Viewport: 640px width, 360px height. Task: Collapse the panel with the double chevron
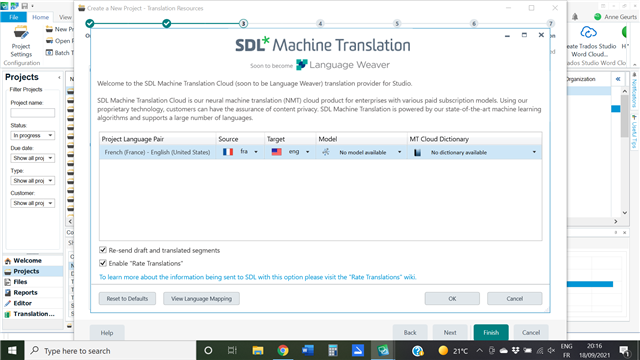[618, 79]
